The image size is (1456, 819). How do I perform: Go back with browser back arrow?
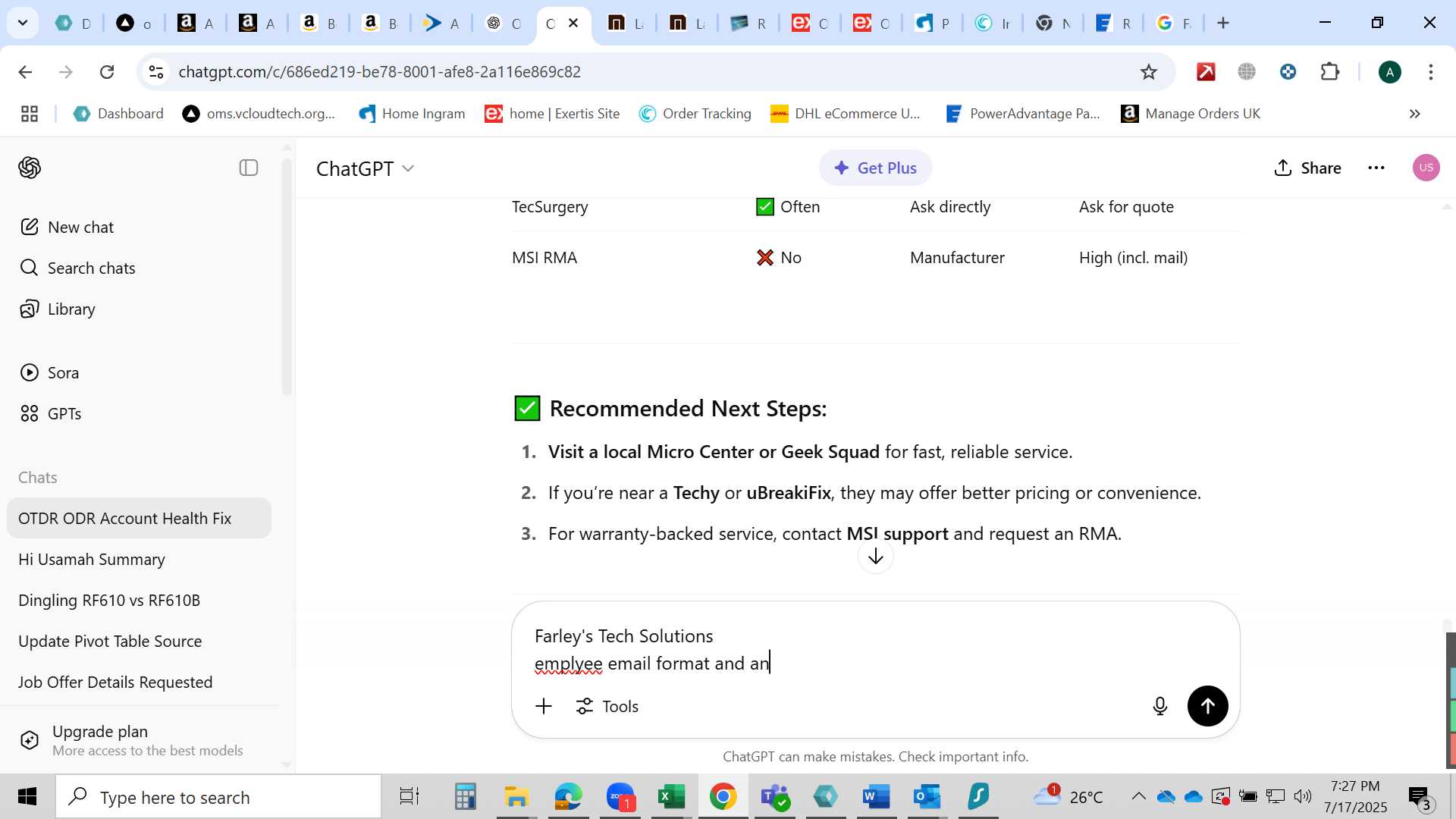[x=25, y=72]
